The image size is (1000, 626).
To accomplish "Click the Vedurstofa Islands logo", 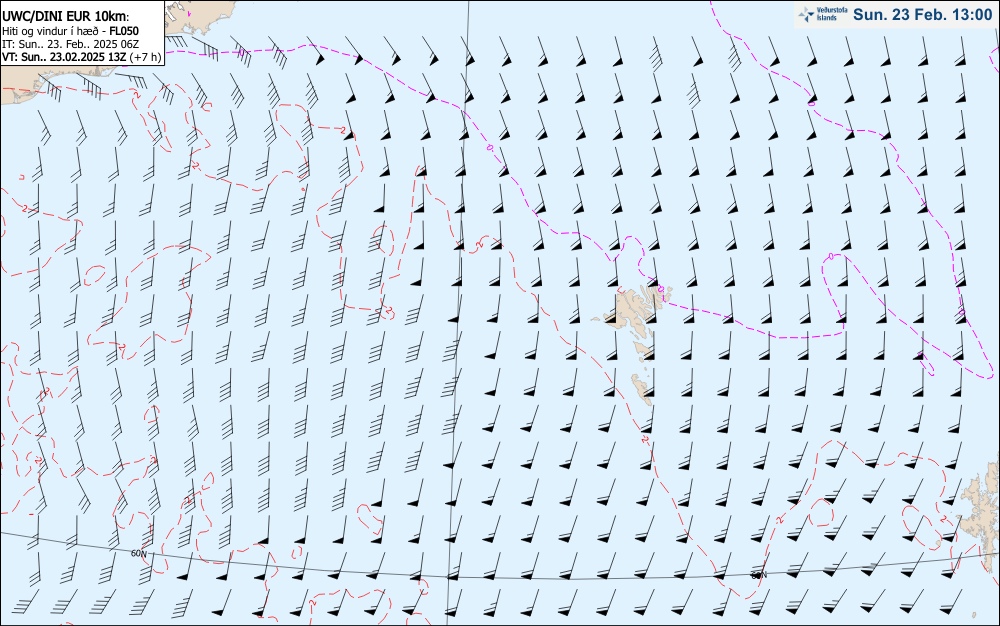I will (823, 15).
